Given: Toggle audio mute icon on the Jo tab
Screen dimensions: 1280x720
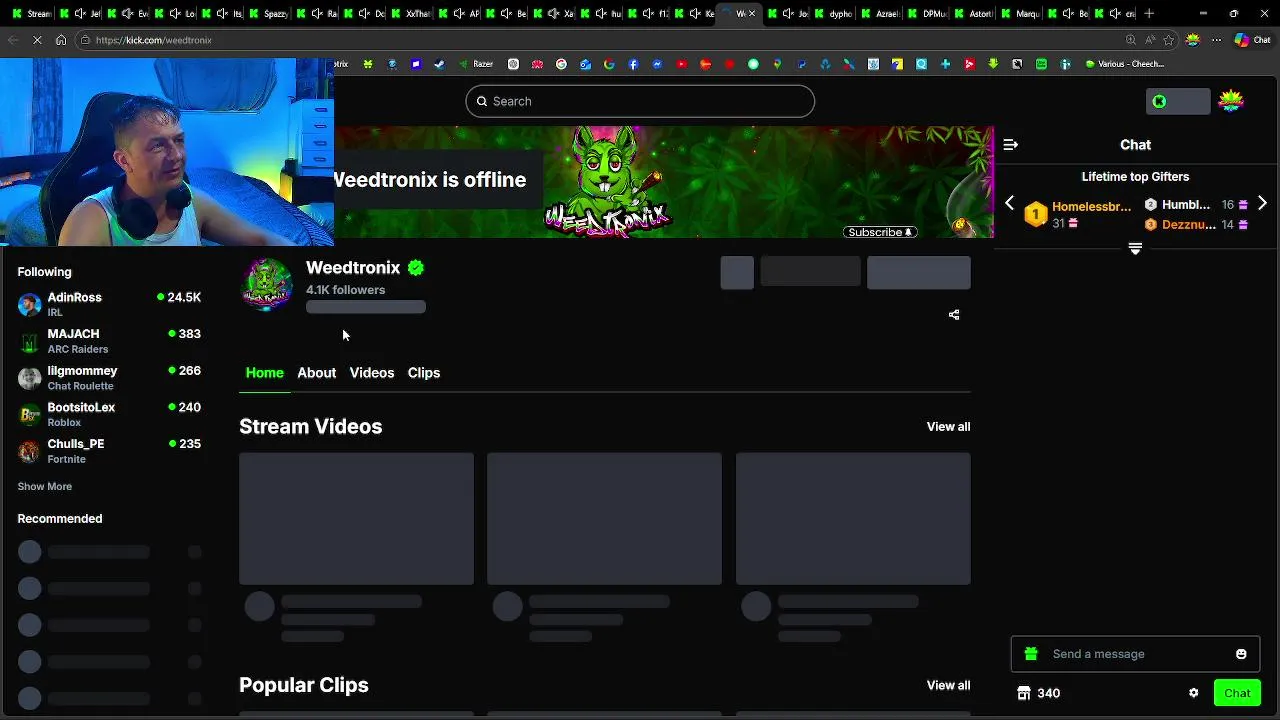Looking at the screenshot, I should pos(789,14).
